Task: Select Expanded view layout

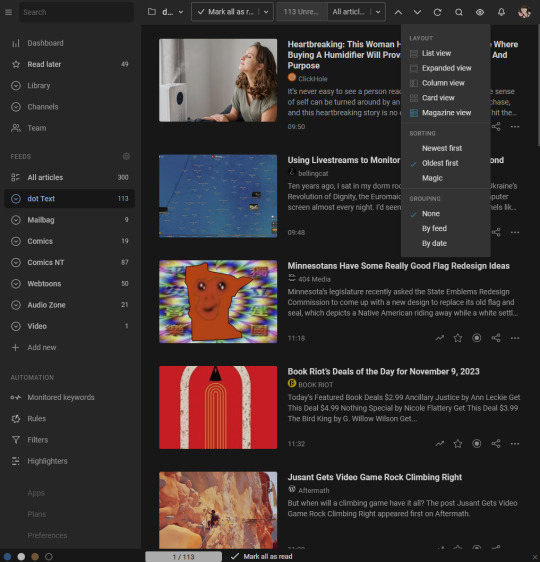Action: point(445,68)
